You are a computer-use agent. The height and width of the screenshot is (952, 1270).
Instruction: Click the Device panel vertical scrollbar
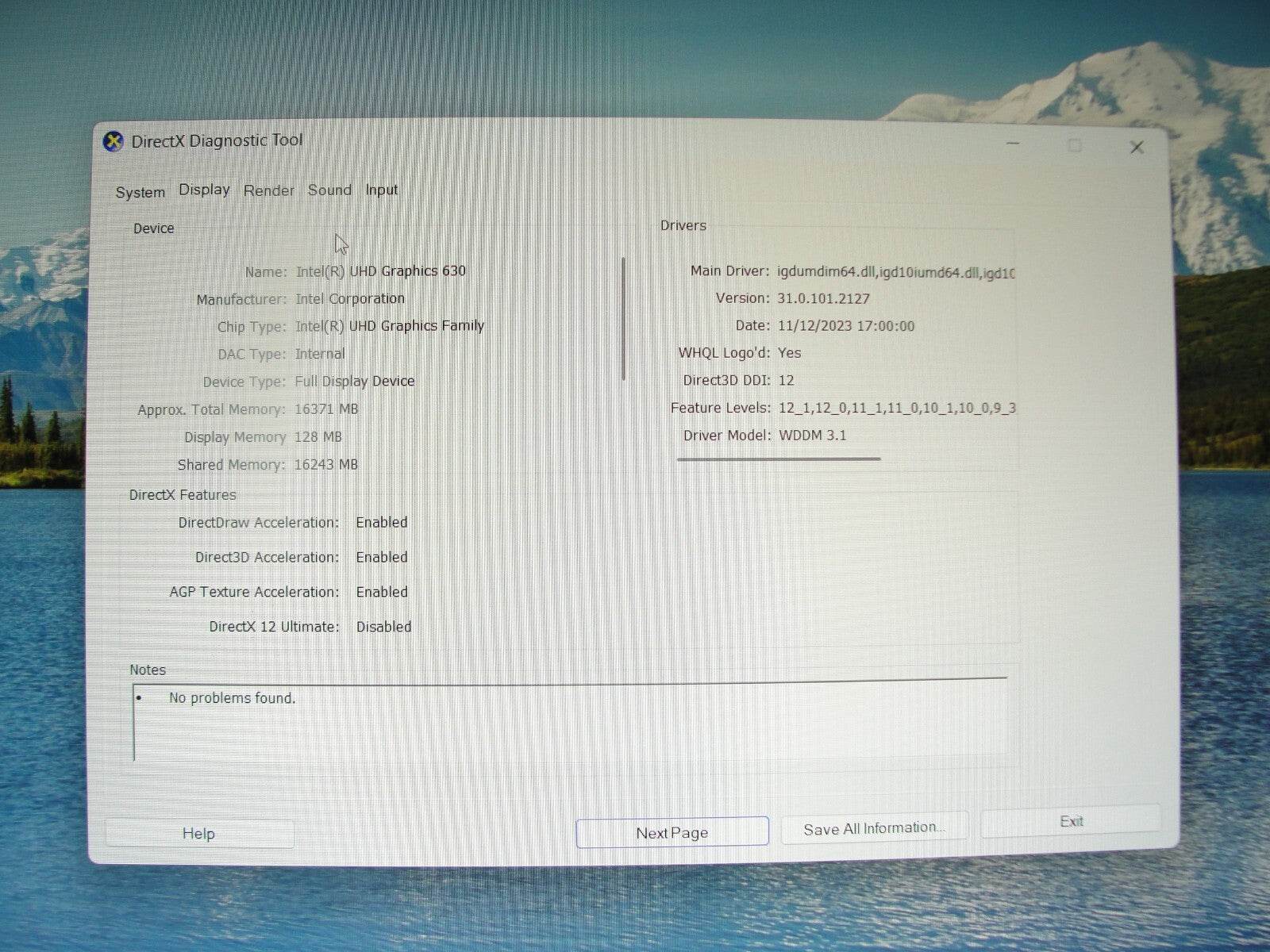pyautogui.click(x=624, y=318)
